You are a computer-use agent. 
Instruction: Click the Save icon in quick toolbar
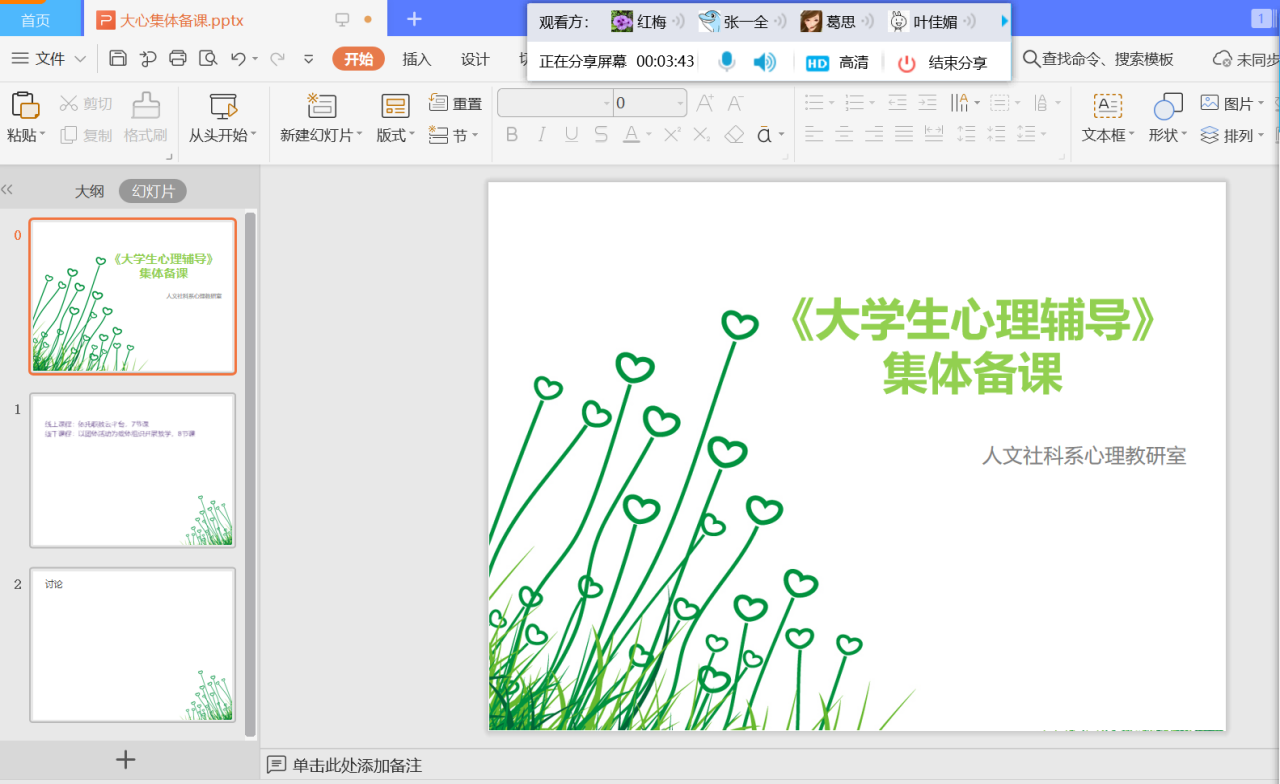(118, 59)
